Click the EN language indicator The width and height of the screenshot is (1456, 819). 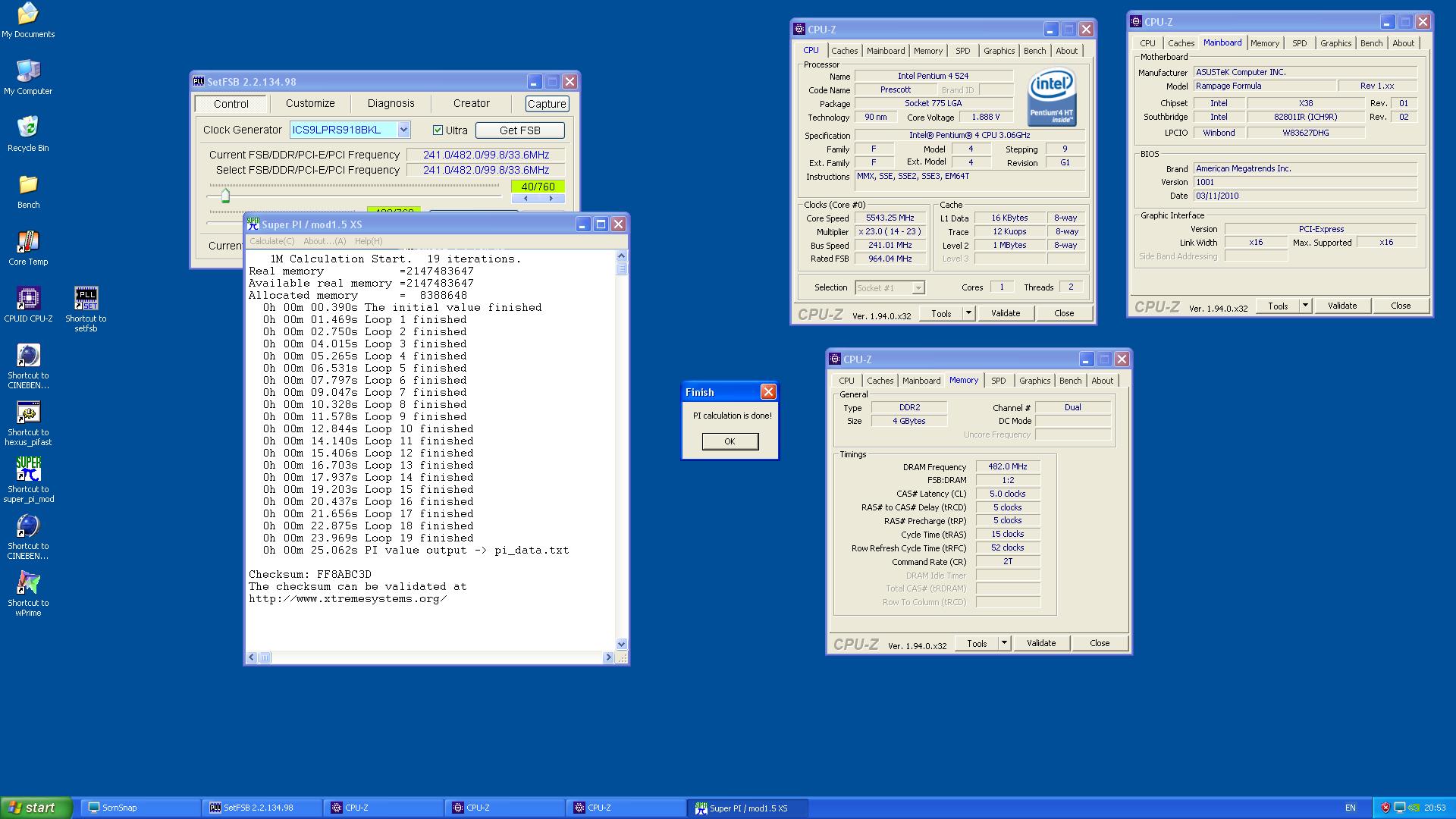tap(1351, 808)
